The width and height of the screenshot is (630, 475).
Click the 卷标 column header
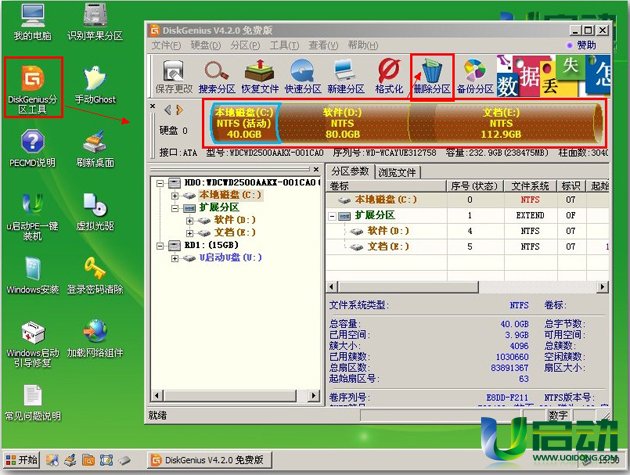click(x=387, y=186)
